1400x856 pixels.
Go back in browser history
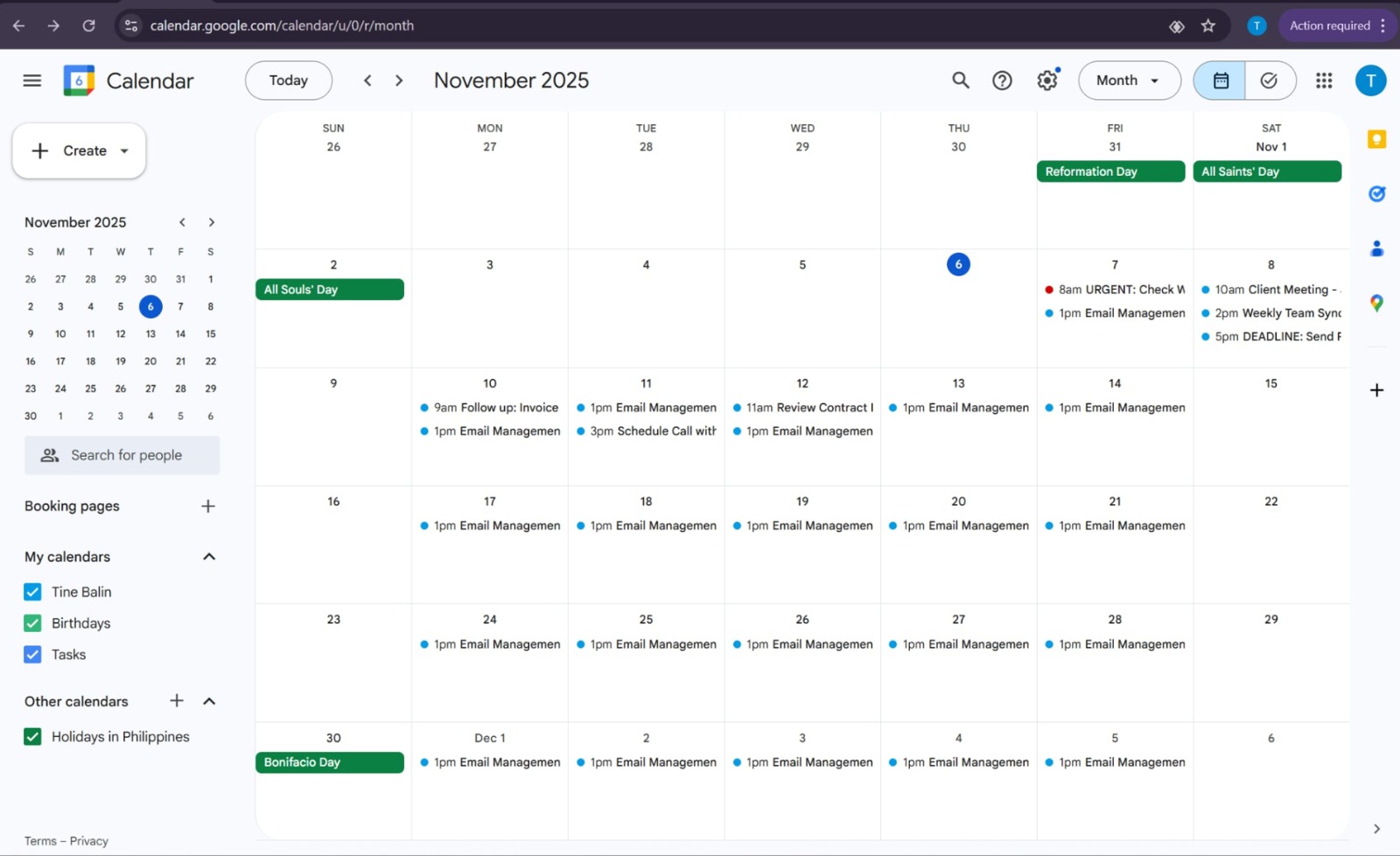click(x=18, y=25)
